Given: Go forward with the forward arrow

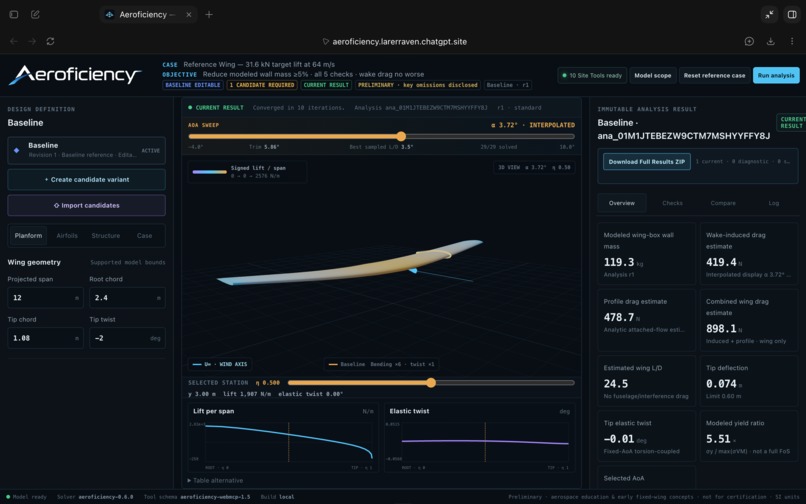Looking at the screenshot, I should tap(32, 41).
